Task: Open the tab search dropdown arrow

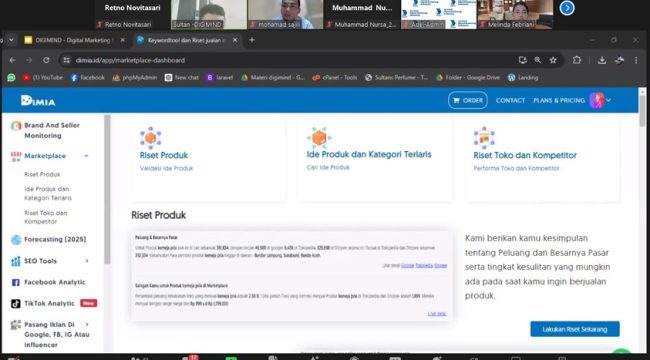Action: 11,40
